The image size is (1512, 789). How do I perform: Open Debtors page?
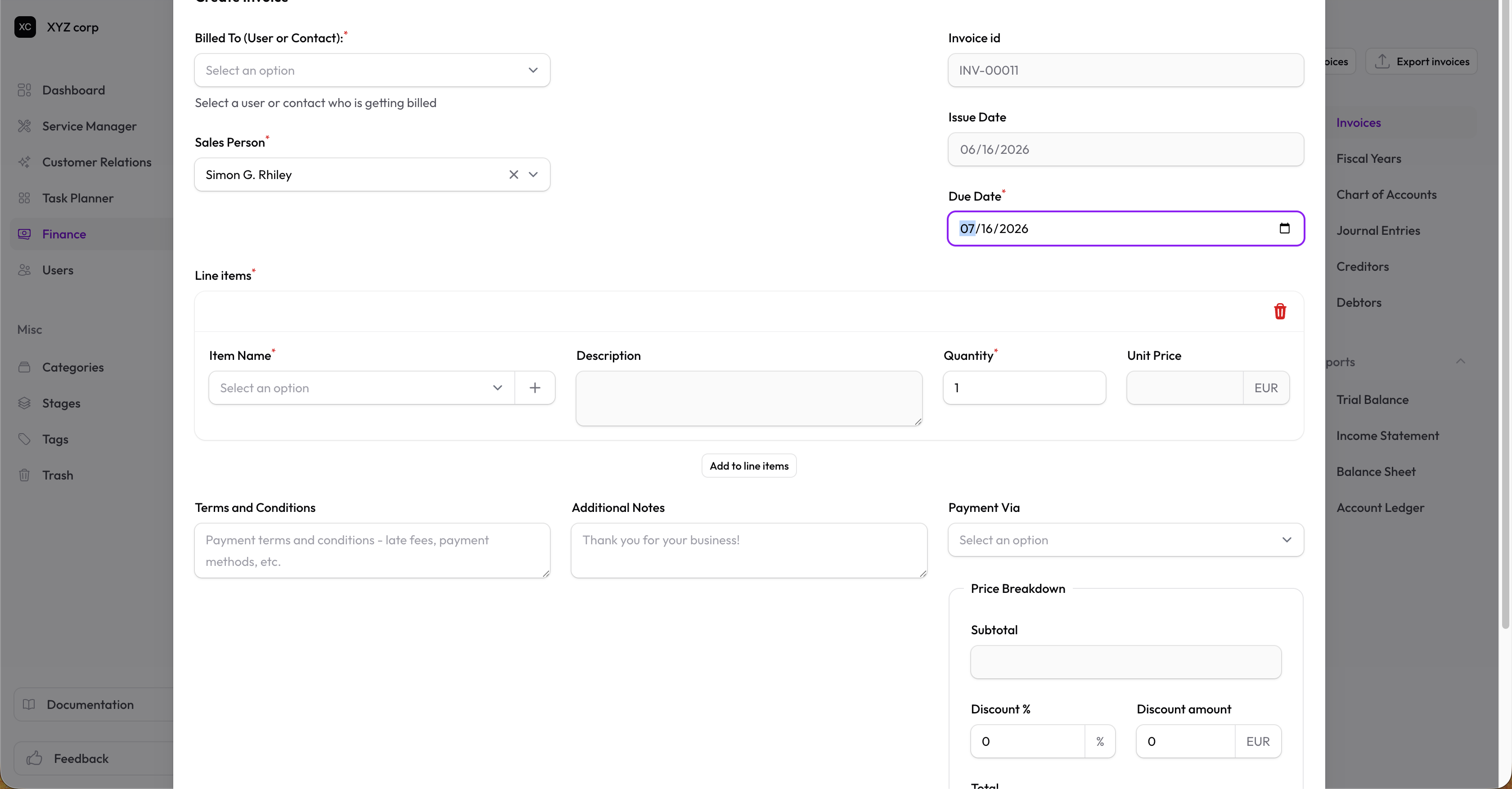tap(1359, 303)
